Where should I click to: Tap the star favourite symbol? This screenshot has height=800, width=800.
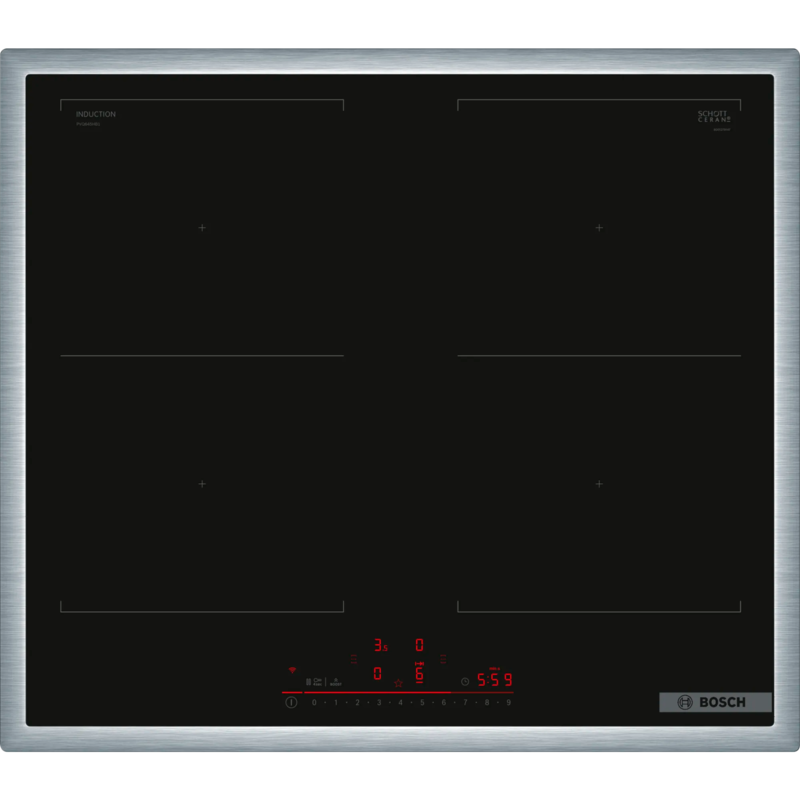(398, 683)
